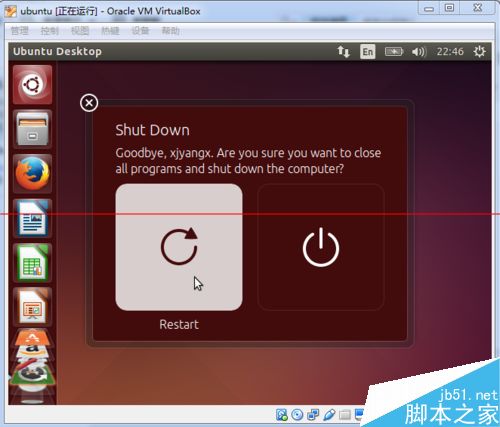Click the Ubuntu Desktop panel title
500x427 pixels.
(57, 52)
